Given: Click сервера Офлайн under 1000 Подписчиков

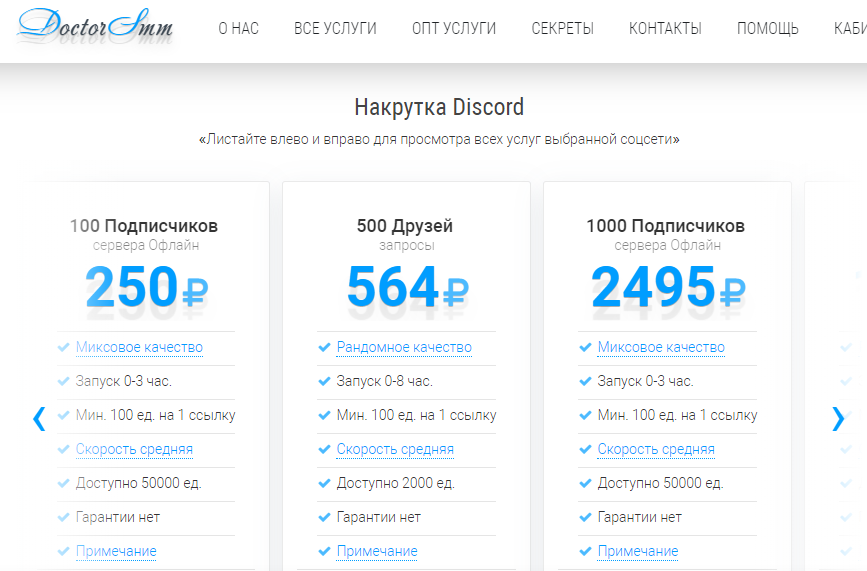Looking at the screenshot, I should tap(667, 245).
